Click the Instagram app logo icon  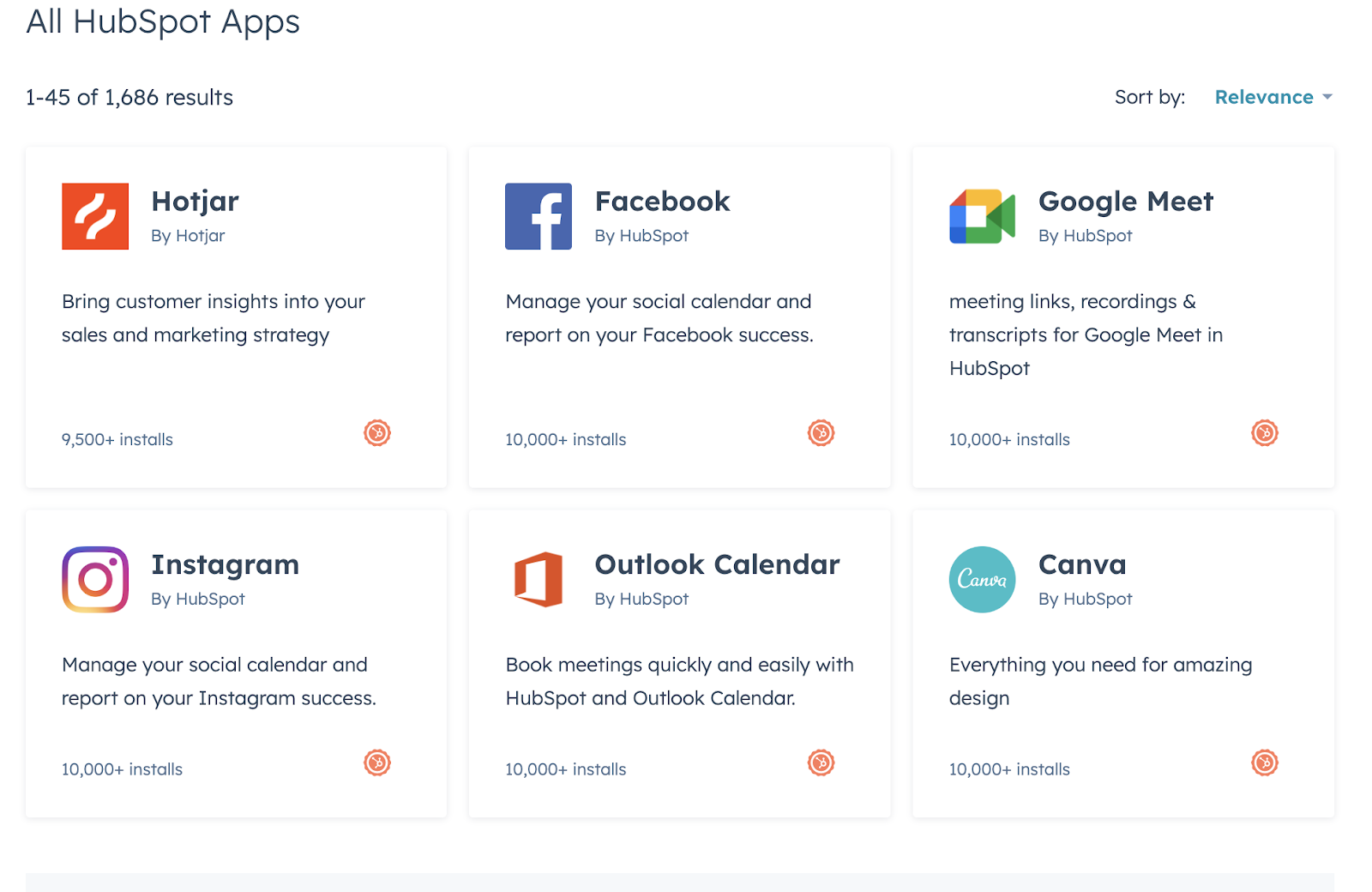95,580
